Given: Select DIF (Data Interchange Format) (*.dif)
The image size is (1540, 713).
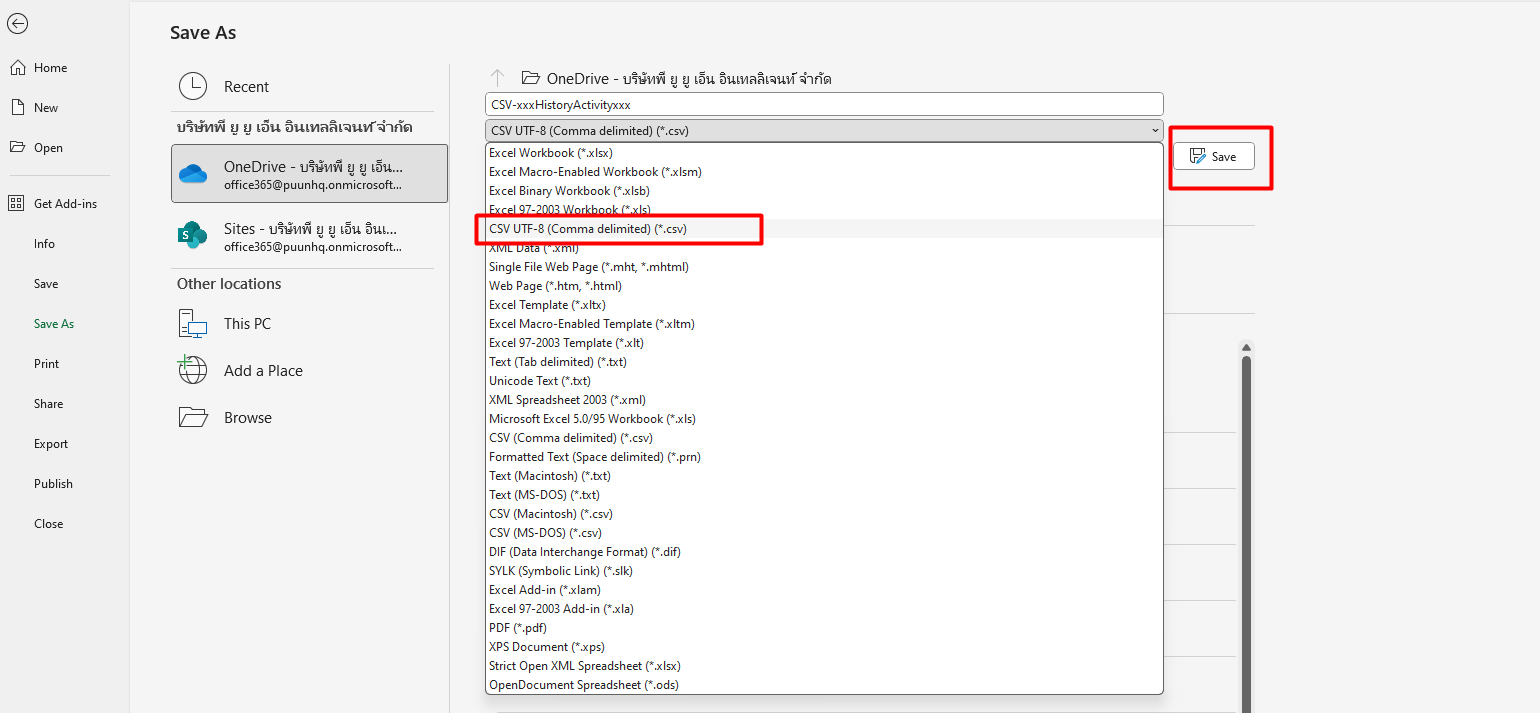Looking at the screenshot, I should [824, 552].
